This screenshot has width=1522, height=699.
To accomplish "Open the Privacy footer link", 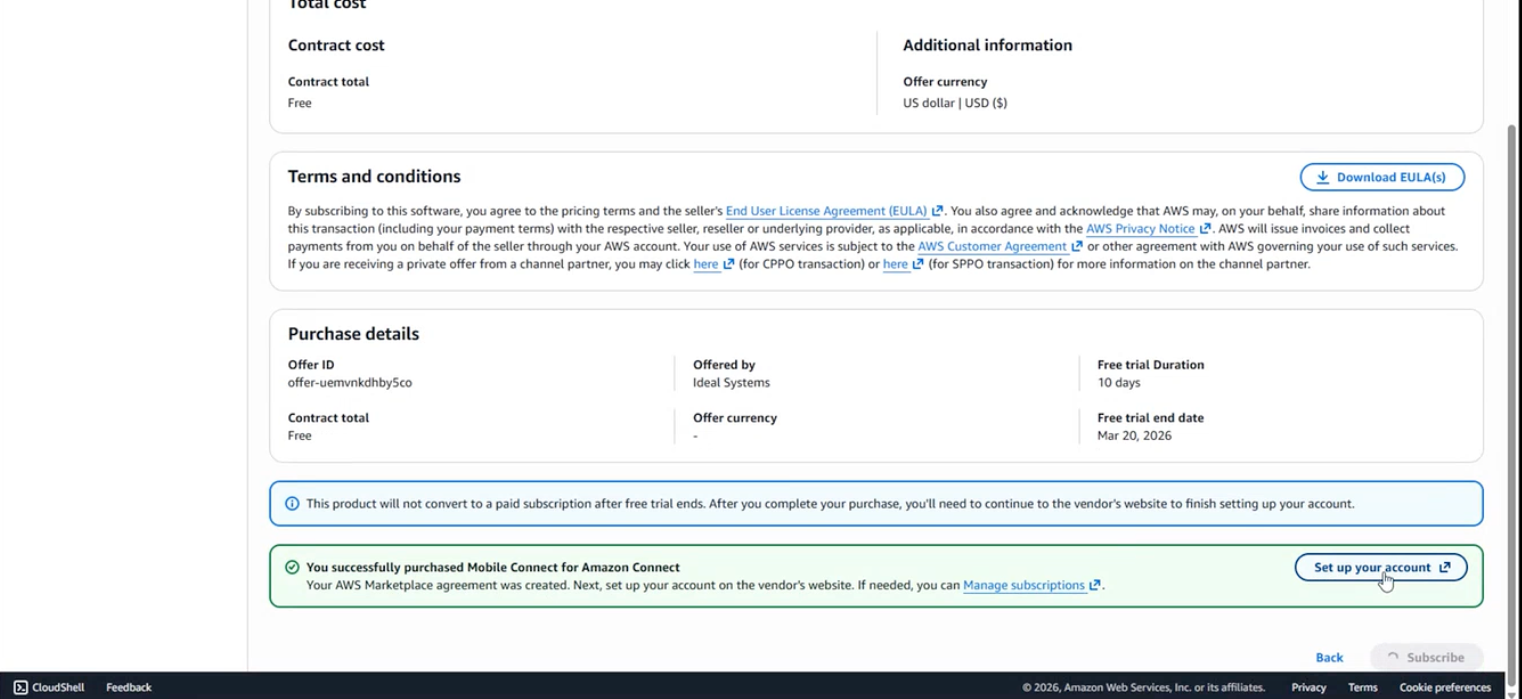I will [x=1308, y=687].
